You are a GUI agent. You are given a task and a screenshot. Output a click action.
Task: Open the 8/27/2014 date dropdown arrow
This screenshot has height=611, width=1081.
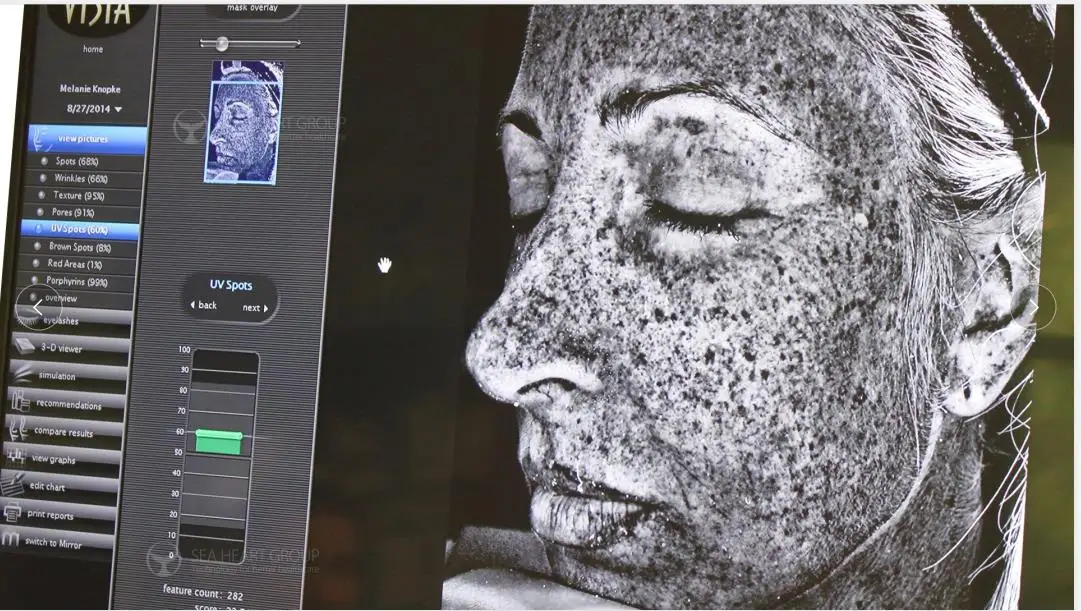pos(119,110)
